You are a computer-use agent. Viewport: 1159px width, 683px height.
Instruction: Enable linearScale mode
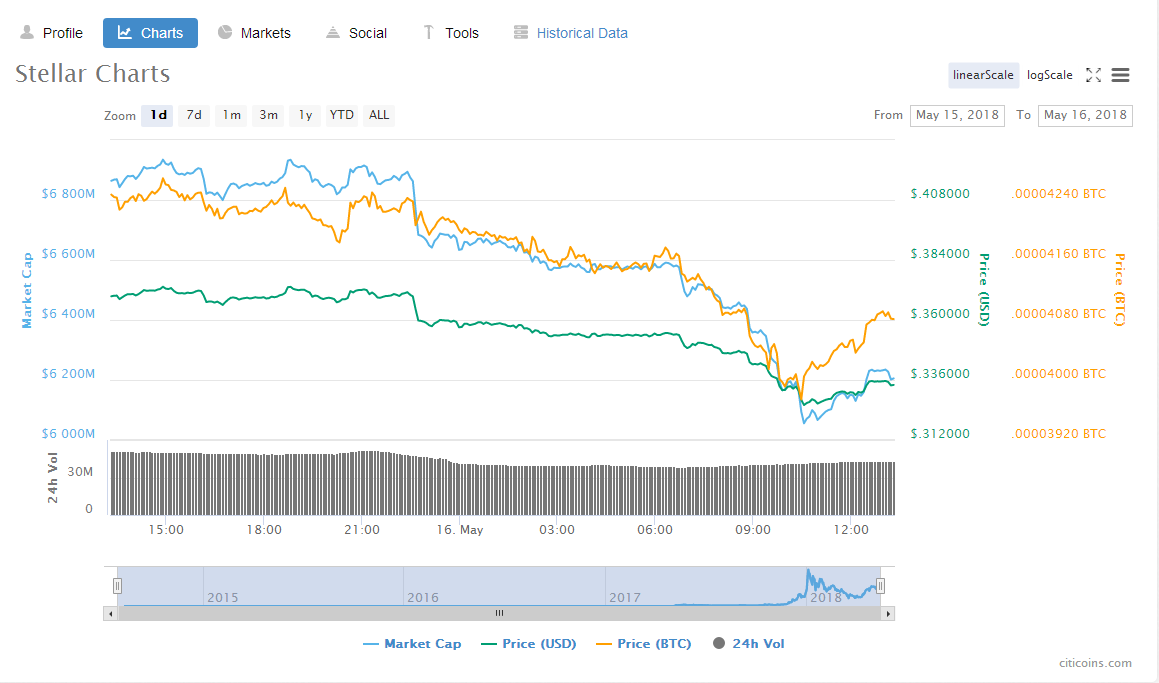[983, 75]
